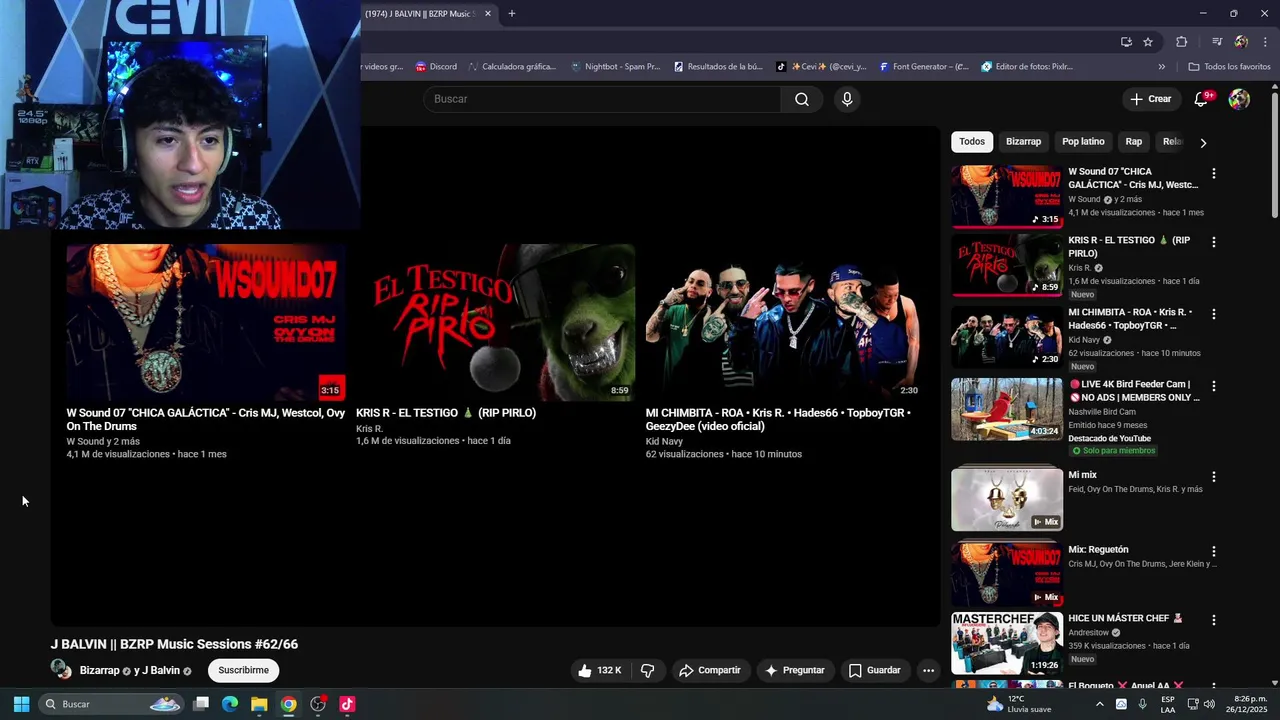Open Task View on the taskbar
The width and height of the screenshot is (1280, 720).
201,704
